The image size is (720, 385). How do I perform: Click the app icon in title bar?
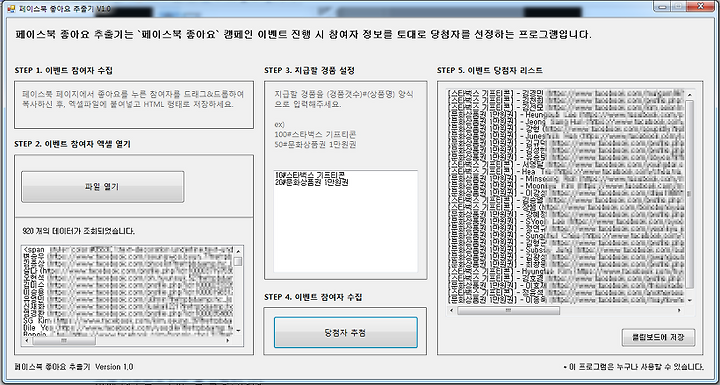click(11, 9)
